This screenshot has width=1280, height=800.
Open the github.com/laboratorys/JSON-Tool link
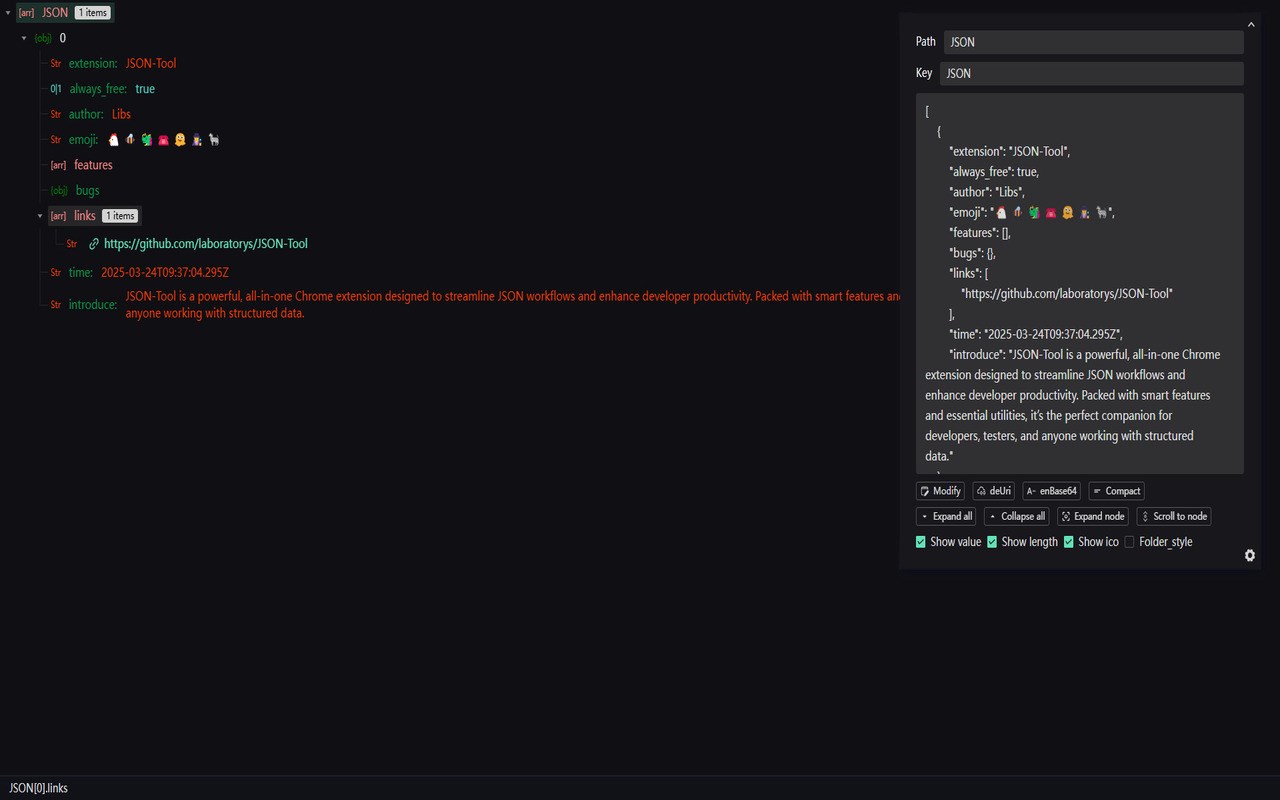click(x=206, y=244)
